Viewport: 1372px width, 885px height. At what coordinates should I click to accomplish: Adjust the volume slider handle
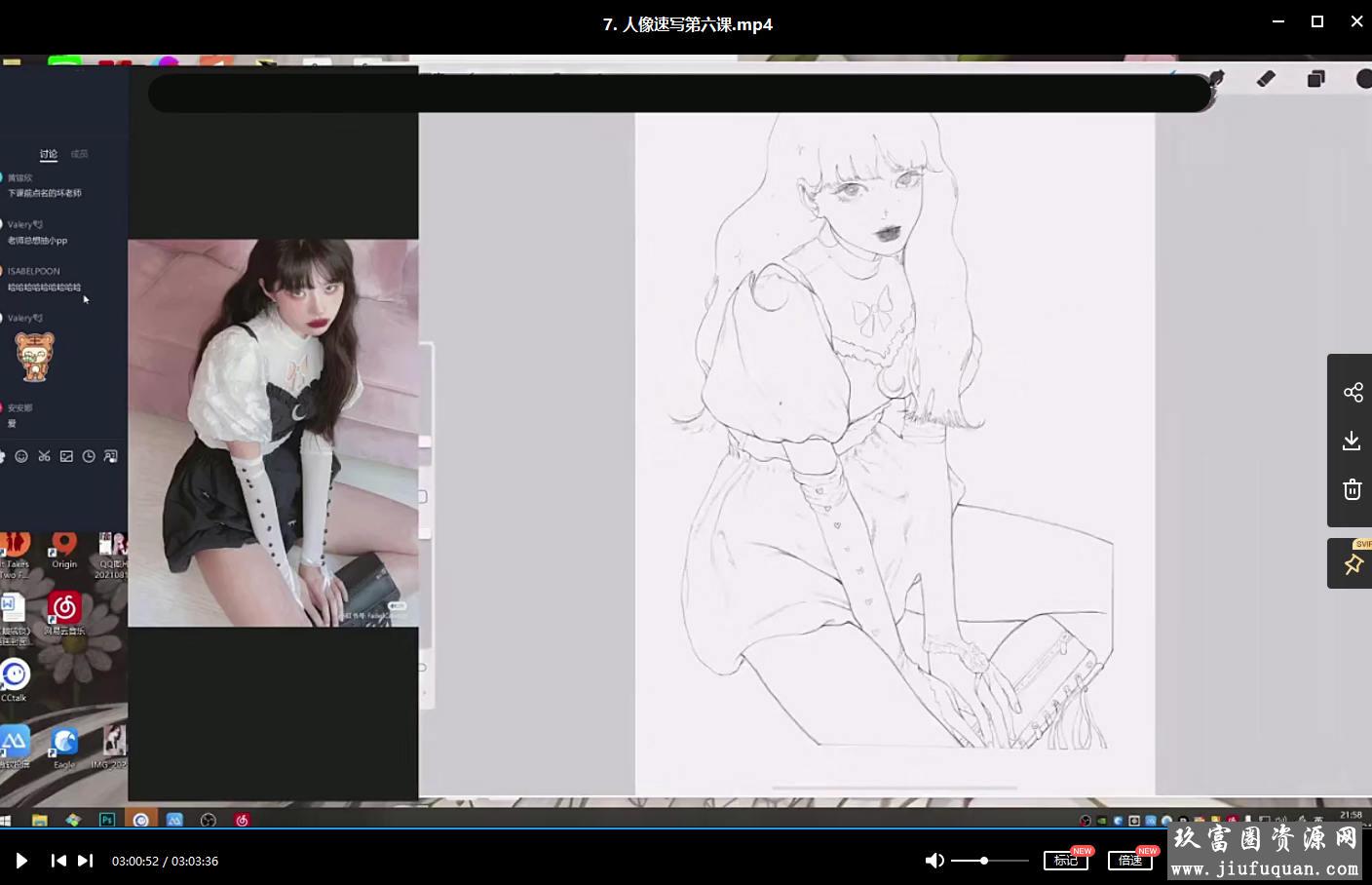984,861
